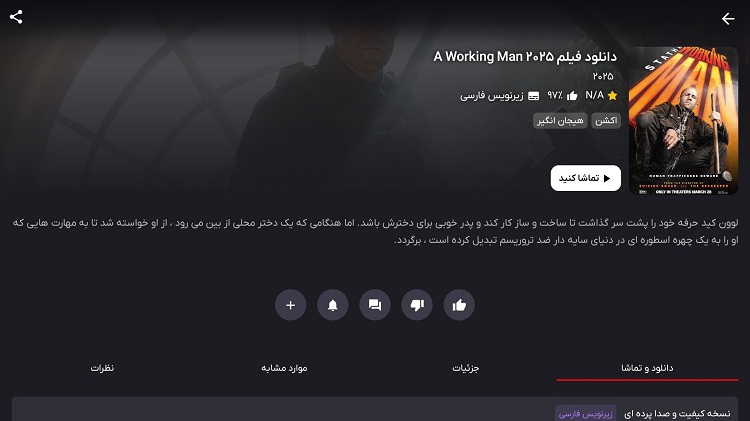This screenshot has width=750, height=421.
Task: Click the yellow star N/A rating
Action: click(602, 95)
